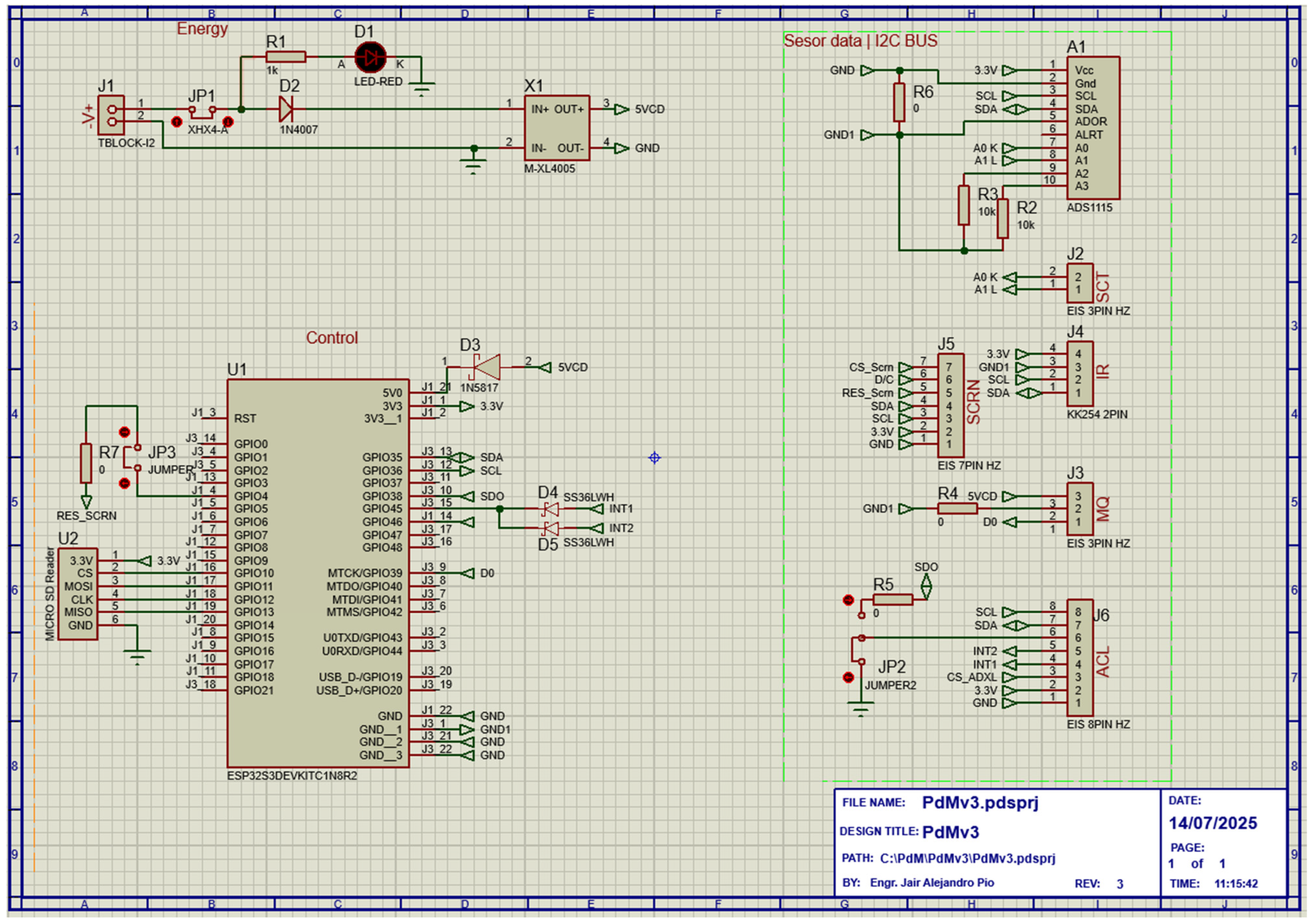The image size is (1315, 924).
Task: Click the ESP32S3DEVKITC1N8R2 U1 component body
Action: (318, 573)
